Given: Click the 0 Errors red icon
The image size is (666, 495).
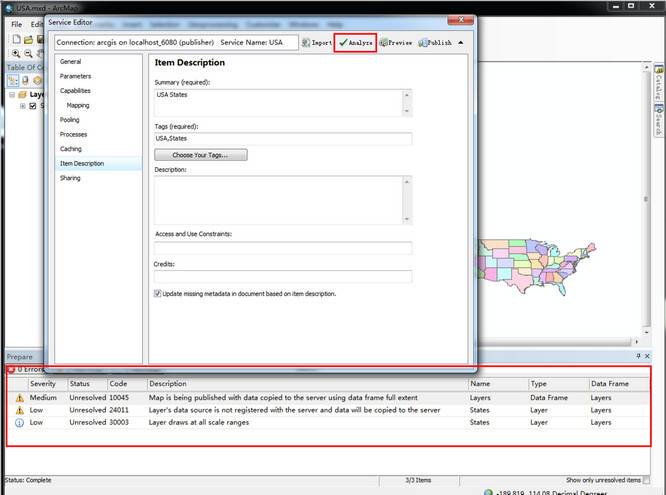Looking at the screenshot, I should (x=11, y=369).
